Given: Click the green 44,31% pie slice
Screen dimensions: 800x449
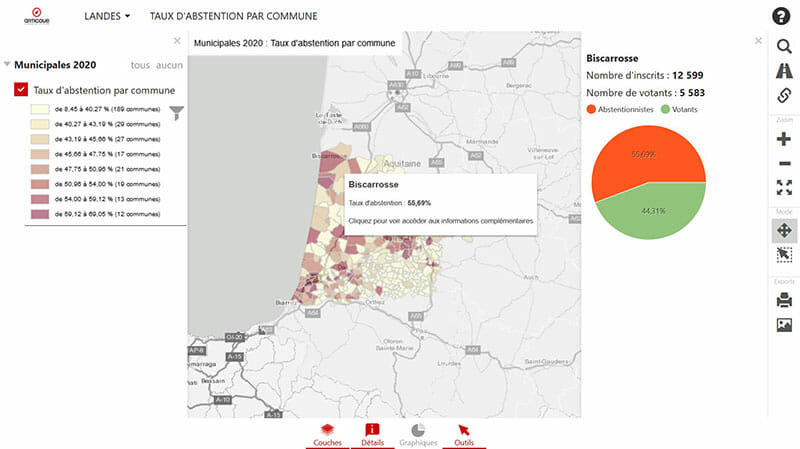Looking at the screenshot, I should click(654, 211).
